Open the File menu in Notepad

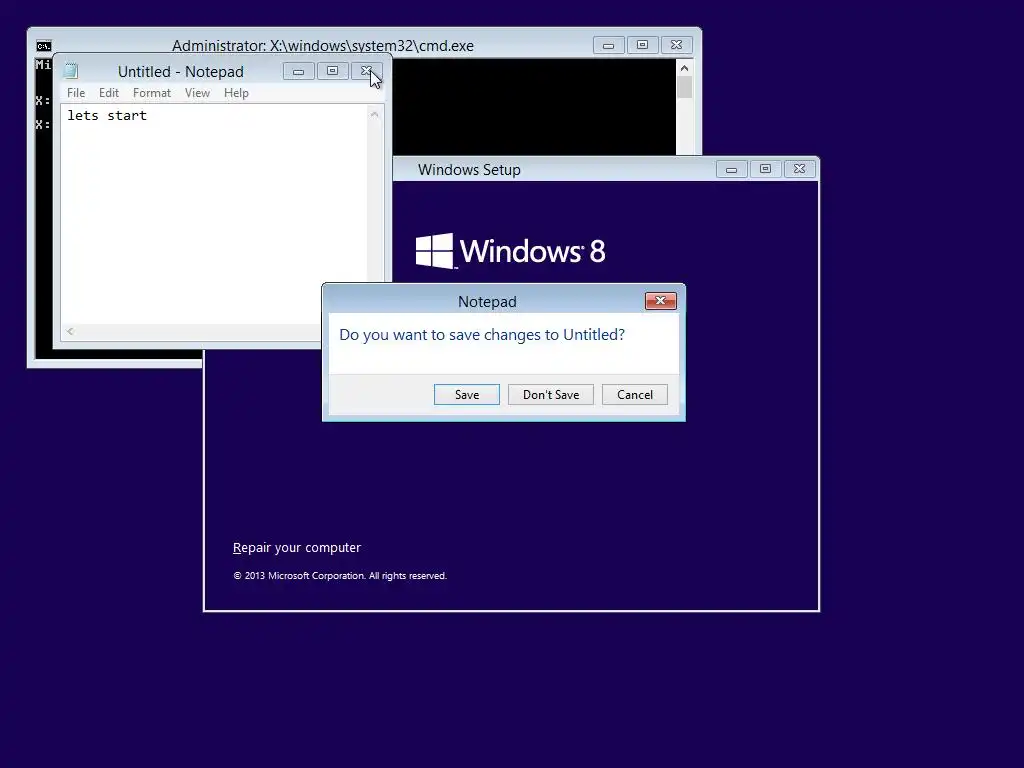(76, 93)
